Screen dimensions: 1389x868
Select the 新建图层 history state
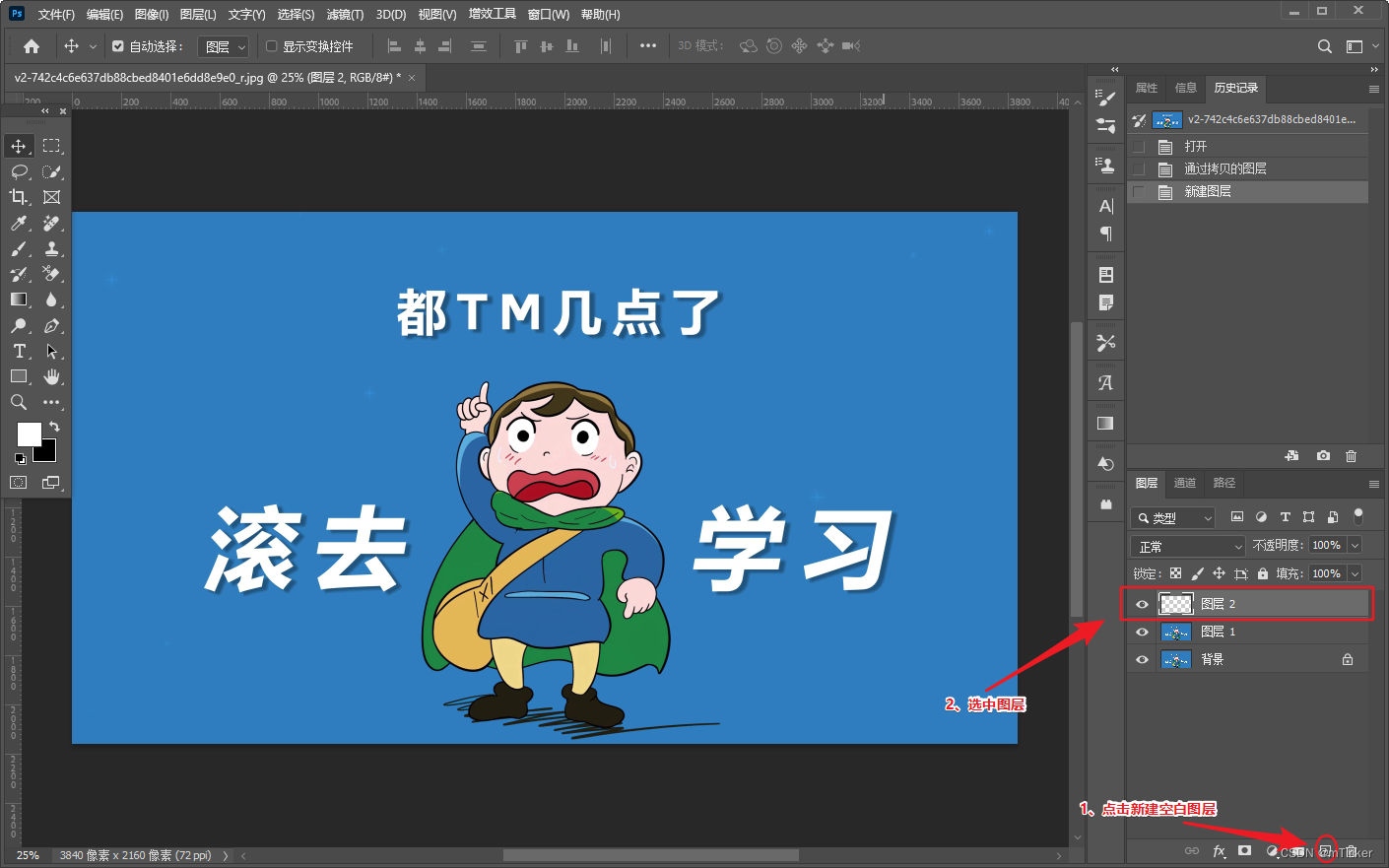coord(1247,191)
